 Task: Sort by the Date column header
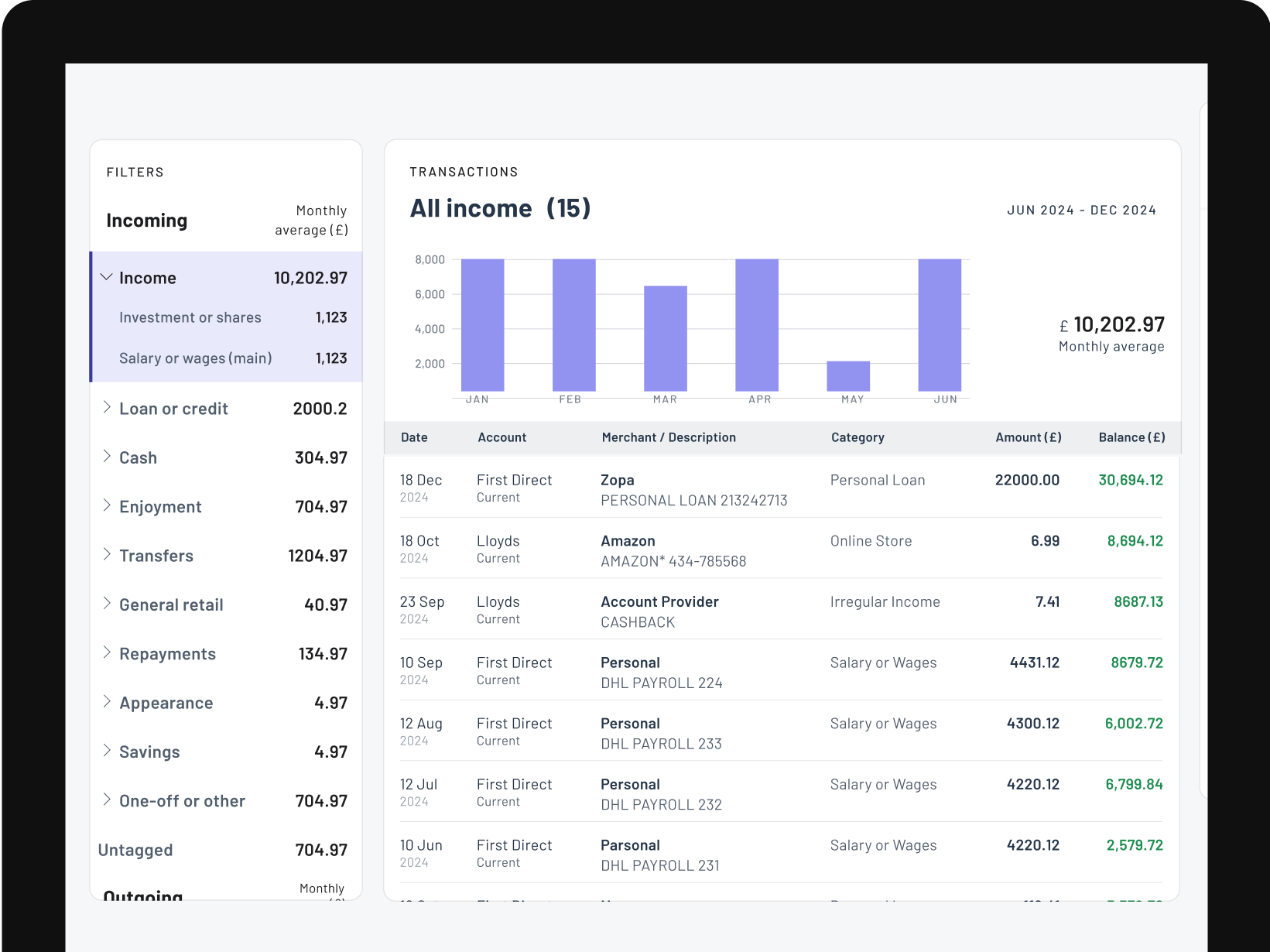414,437
